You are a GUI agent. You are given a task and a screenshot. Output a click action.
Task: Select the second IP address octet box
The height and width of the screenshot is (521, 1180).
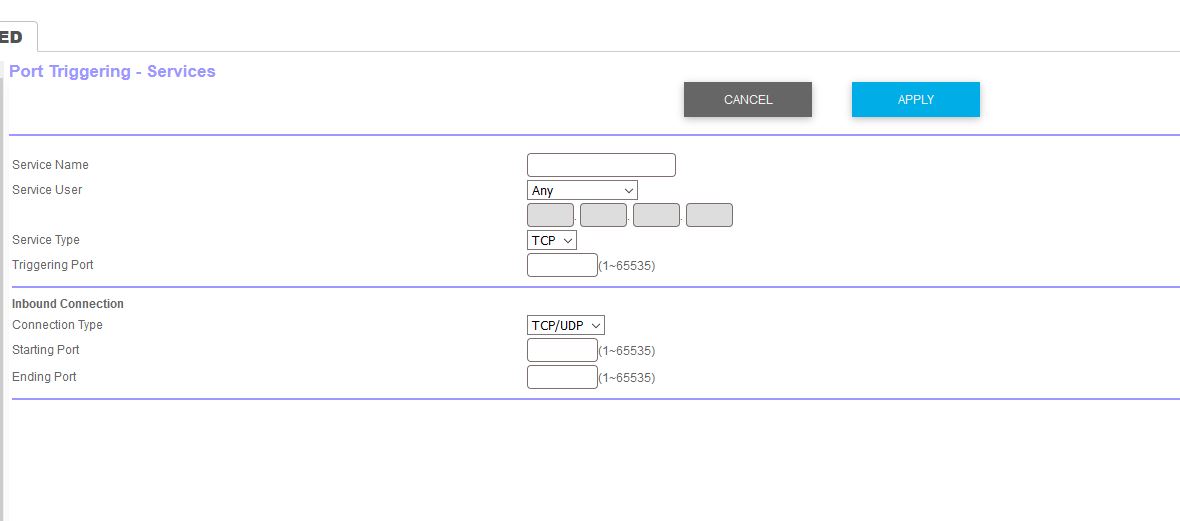click(604, 215)
